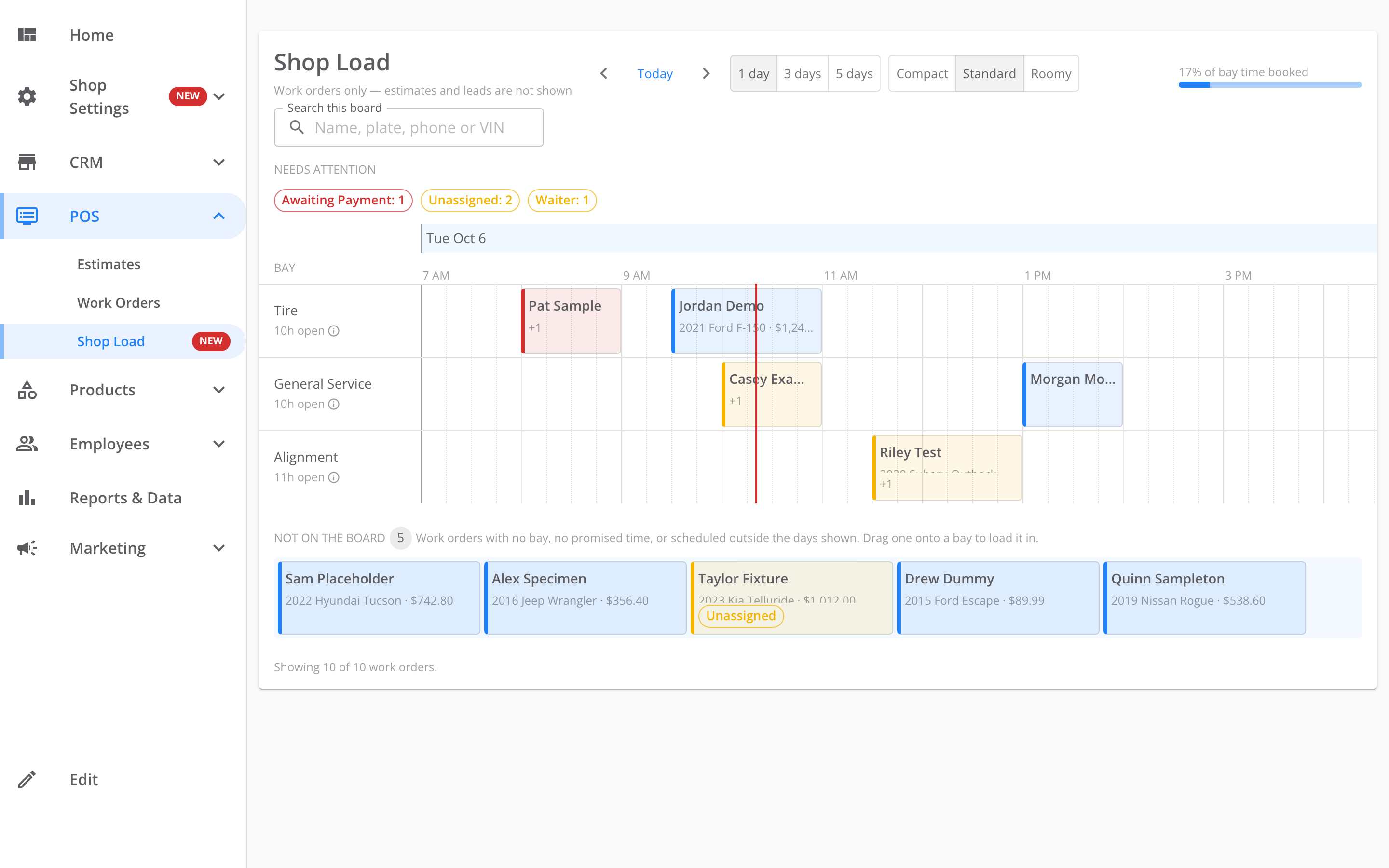Set density to Roomy
This screenshot has height=868, width=1389.
point(1051,73)
